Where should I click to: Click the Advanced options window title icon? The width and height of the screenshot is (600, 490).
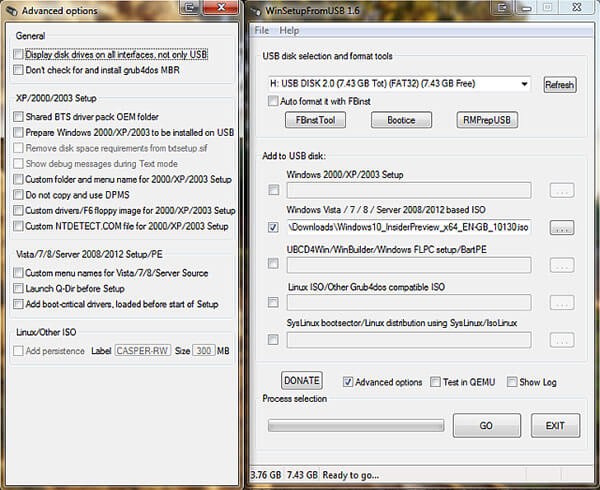11,11
